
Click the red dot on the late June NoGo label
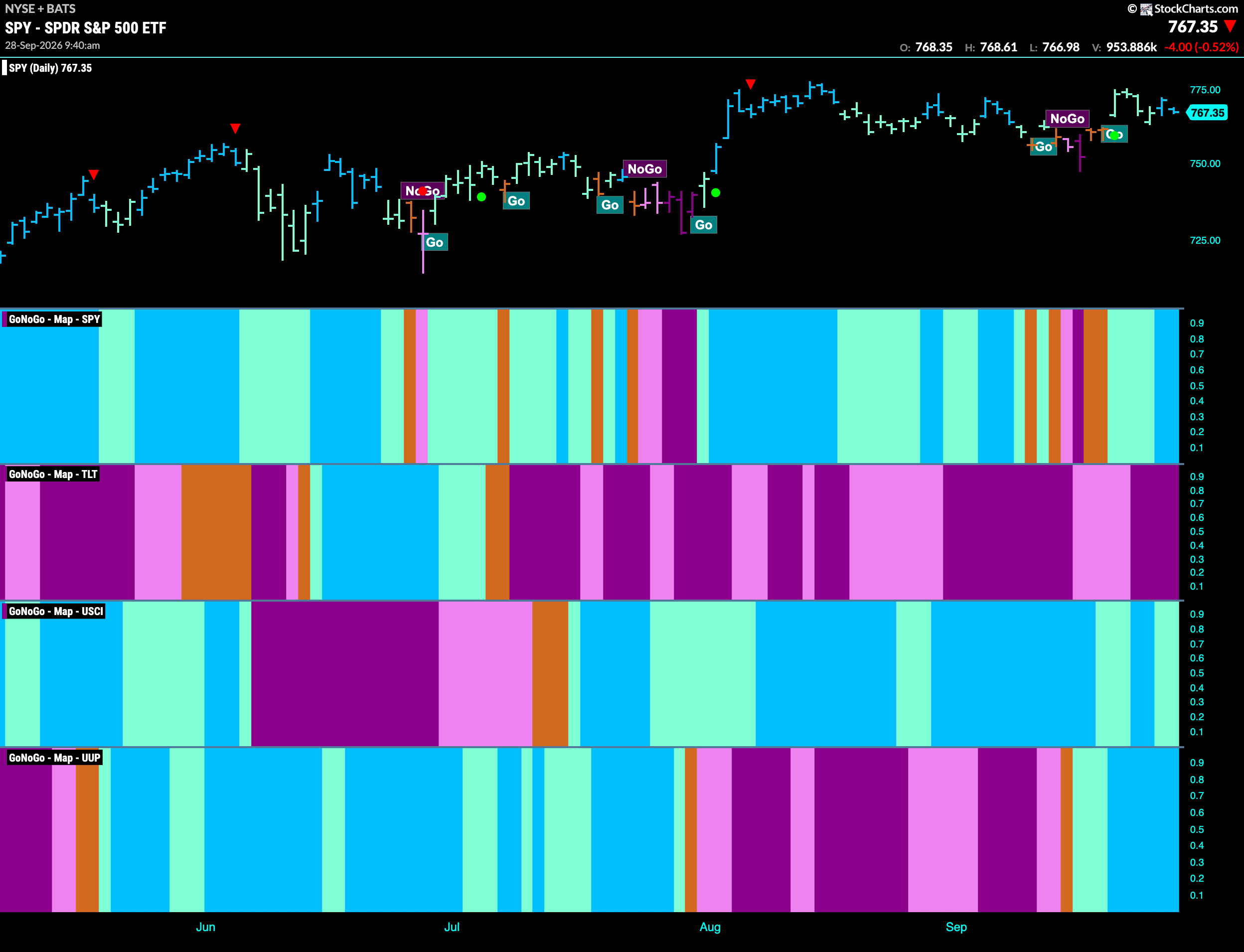click(x=423, y=191)
